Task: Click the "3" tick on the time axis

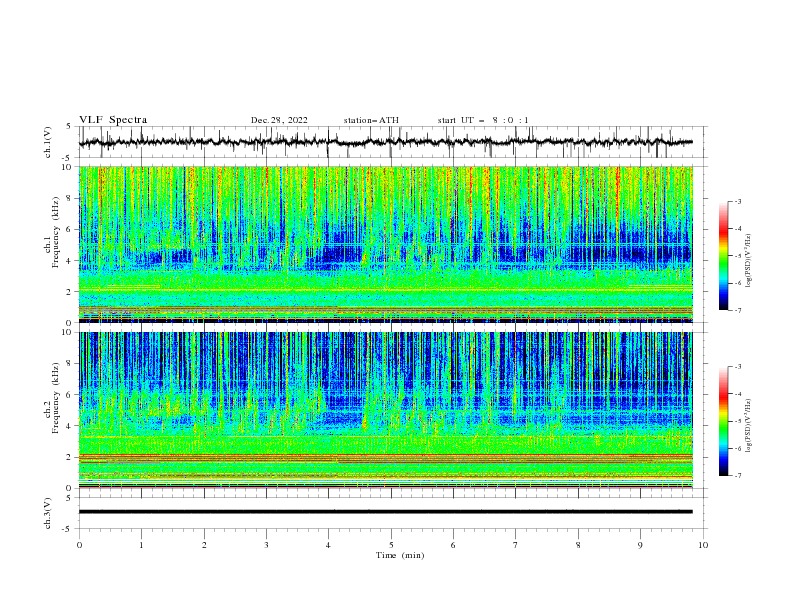Action: [266, 545]
